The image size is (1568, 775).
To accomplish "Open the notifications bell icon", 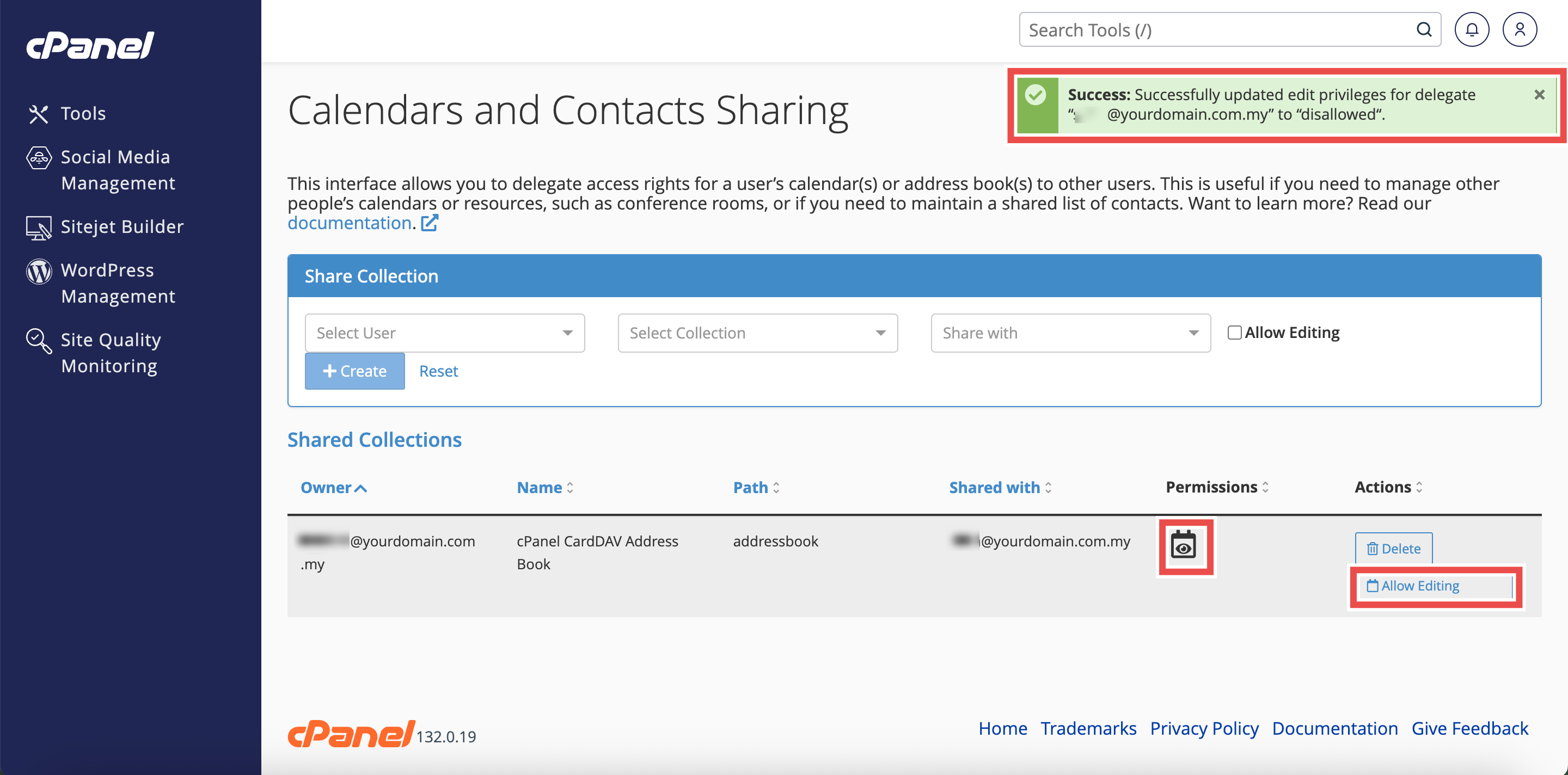I will coord(1471,30).
